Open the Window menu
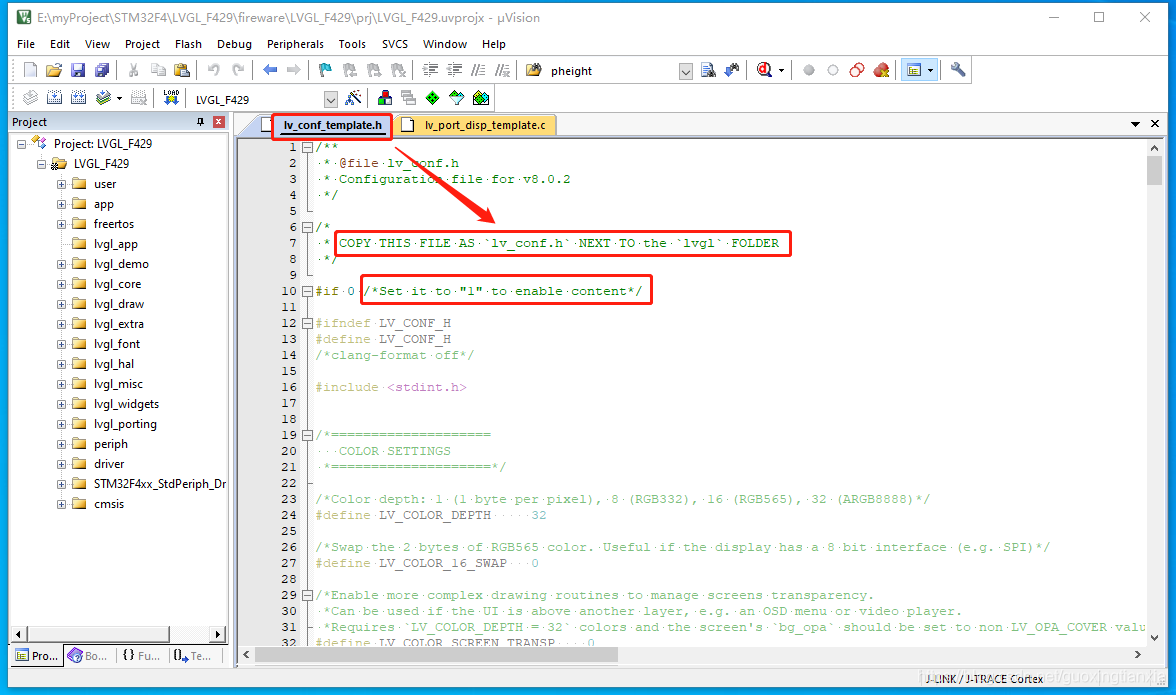The height and width of the screenshot is (695, 1176). click(445, 44)
